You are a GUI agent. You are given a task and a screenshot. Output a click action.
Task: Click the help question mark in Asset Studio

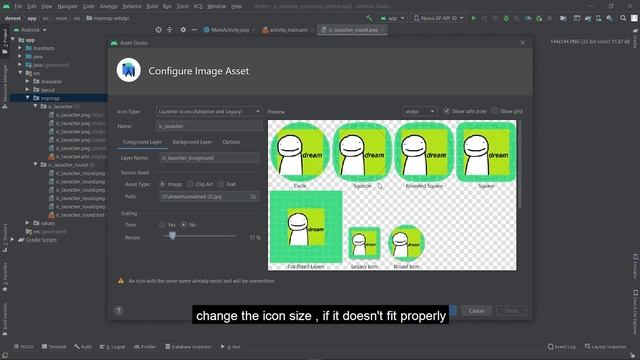coord(118,310)
